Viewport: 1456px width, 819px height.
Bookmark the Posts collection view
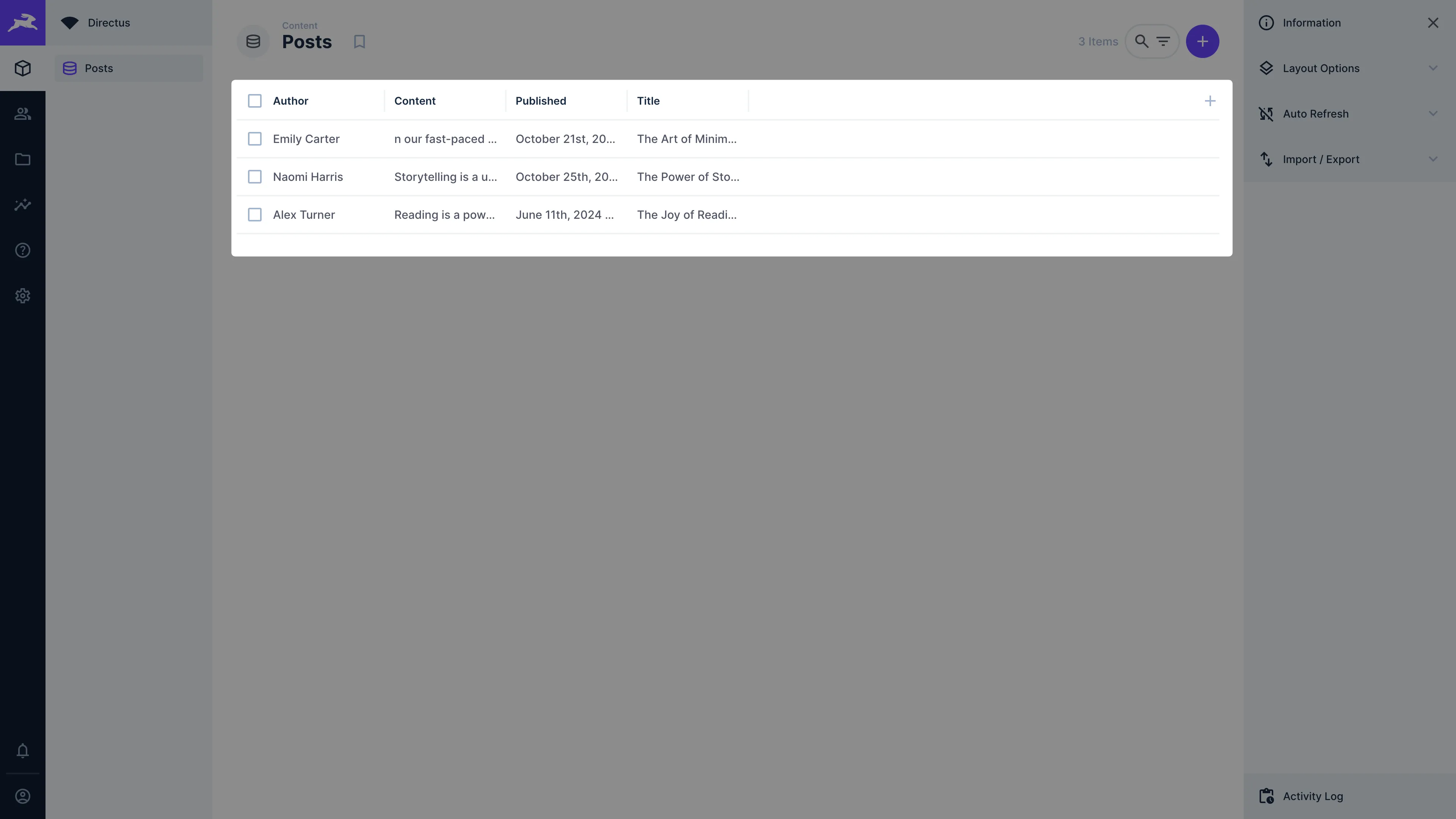click(x=359, y=41)
